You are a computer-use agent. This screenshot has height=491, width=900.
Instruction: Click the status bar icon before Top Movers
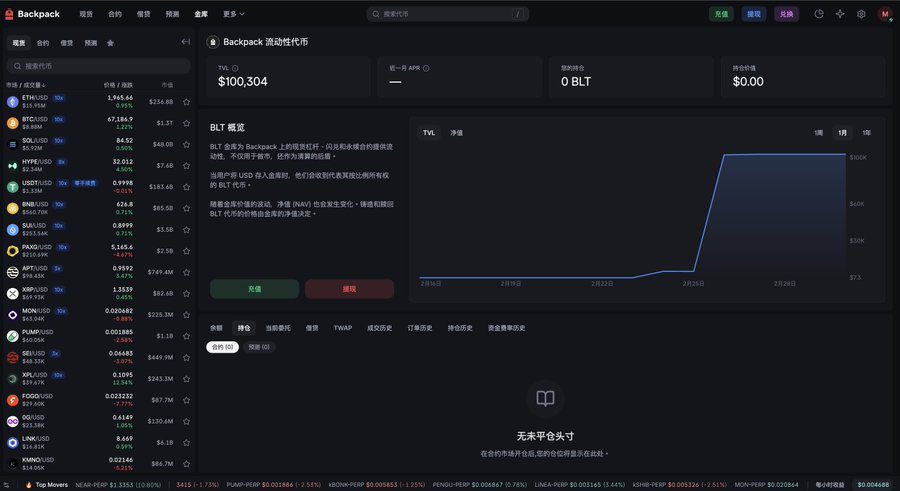pyautogui.click(x=7, y=485)
